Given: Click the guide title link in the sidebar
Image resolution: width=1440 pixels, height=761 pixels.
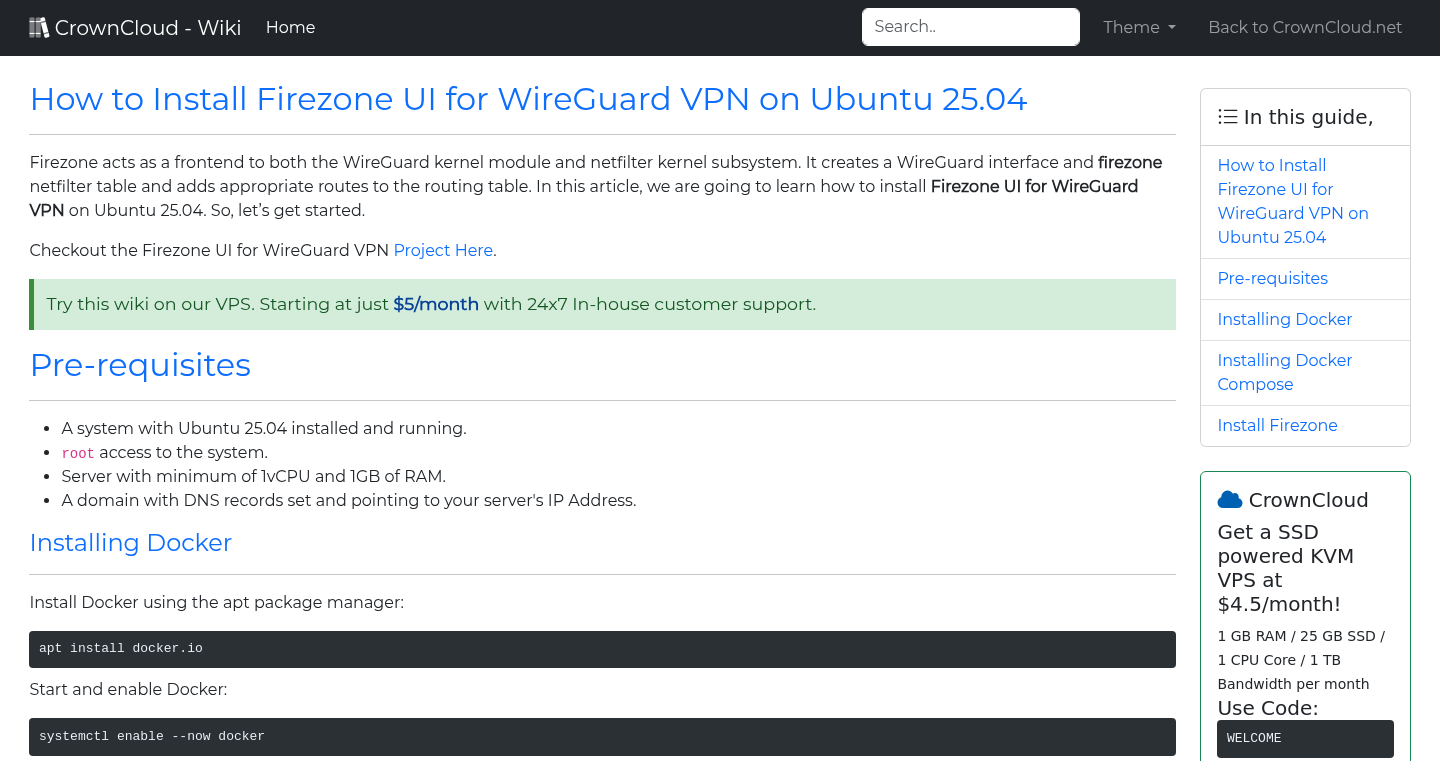Looking at the screenshot, I should [x=1293, y=201].
